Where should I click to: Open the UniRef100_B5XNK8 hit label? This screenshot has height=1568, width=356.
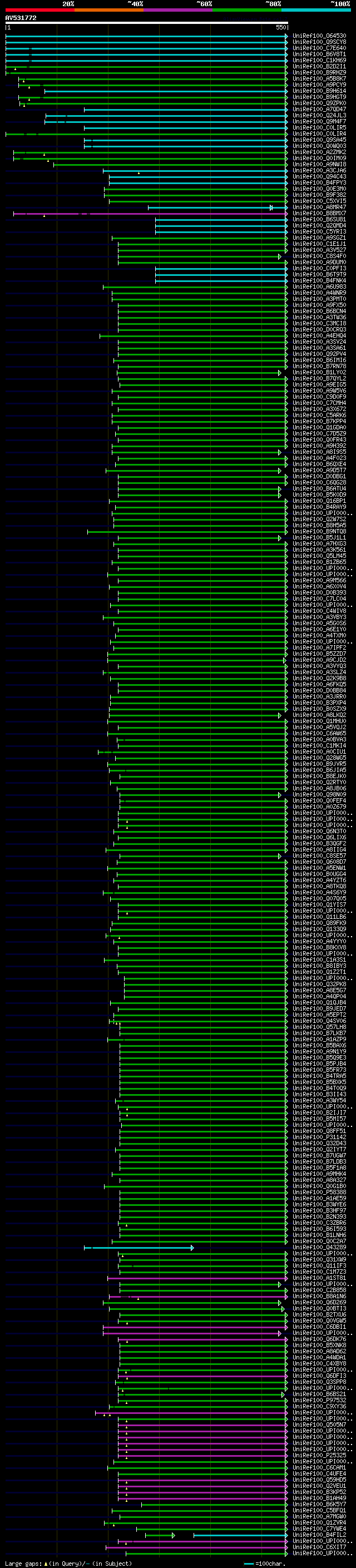coord(319,1345)
